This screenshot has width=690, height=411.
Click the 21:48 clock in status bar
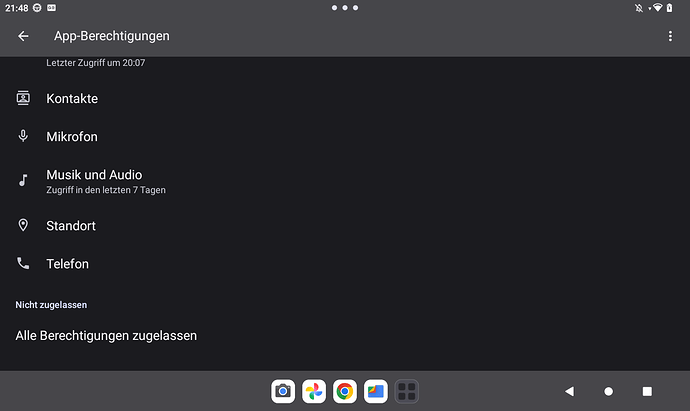(x=17, y=8)
